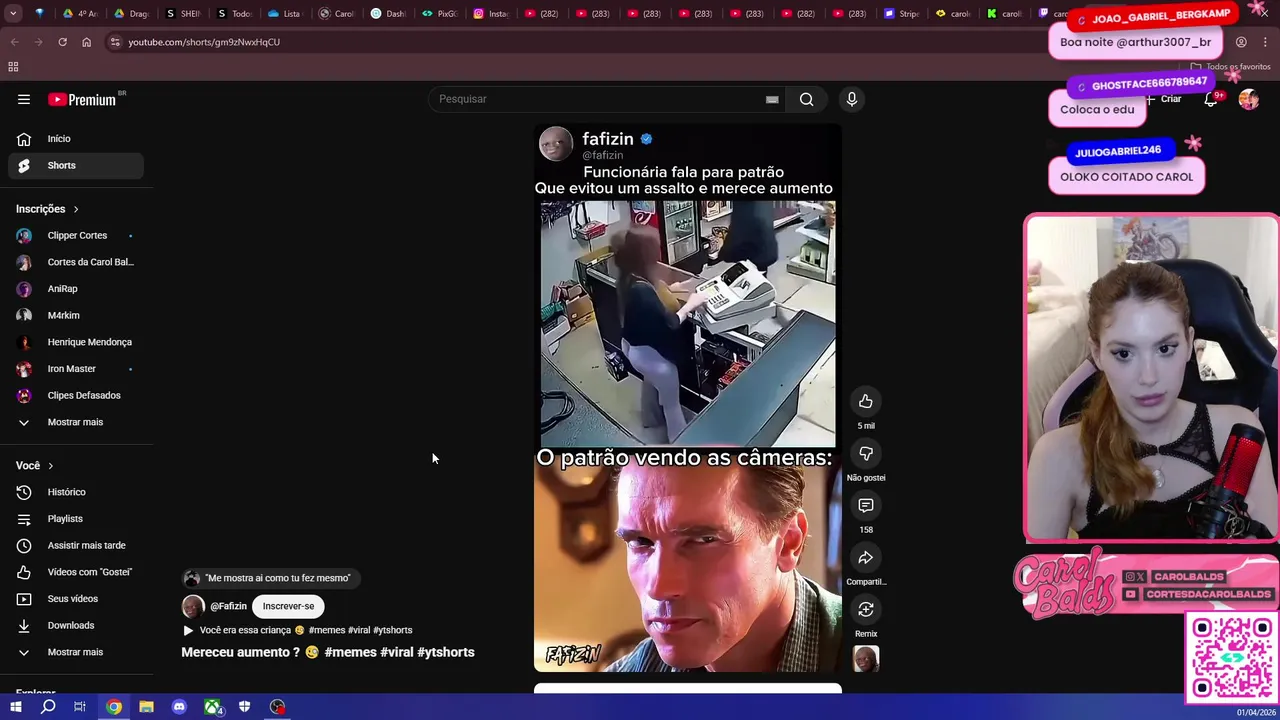Expand Inscrições section chevron

(x=75, y=209)
